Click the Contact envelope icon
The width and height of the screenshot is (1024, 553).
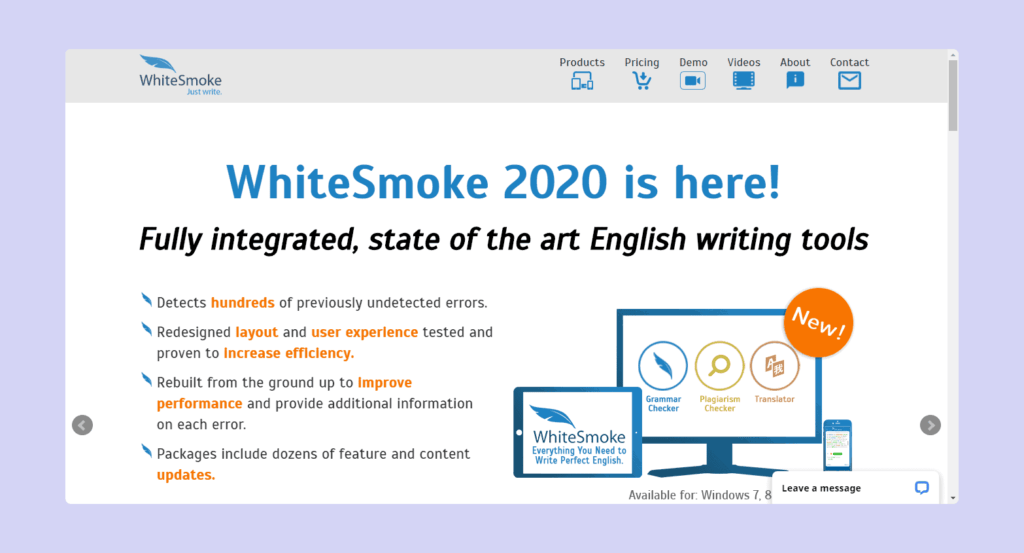coord(849,82)
